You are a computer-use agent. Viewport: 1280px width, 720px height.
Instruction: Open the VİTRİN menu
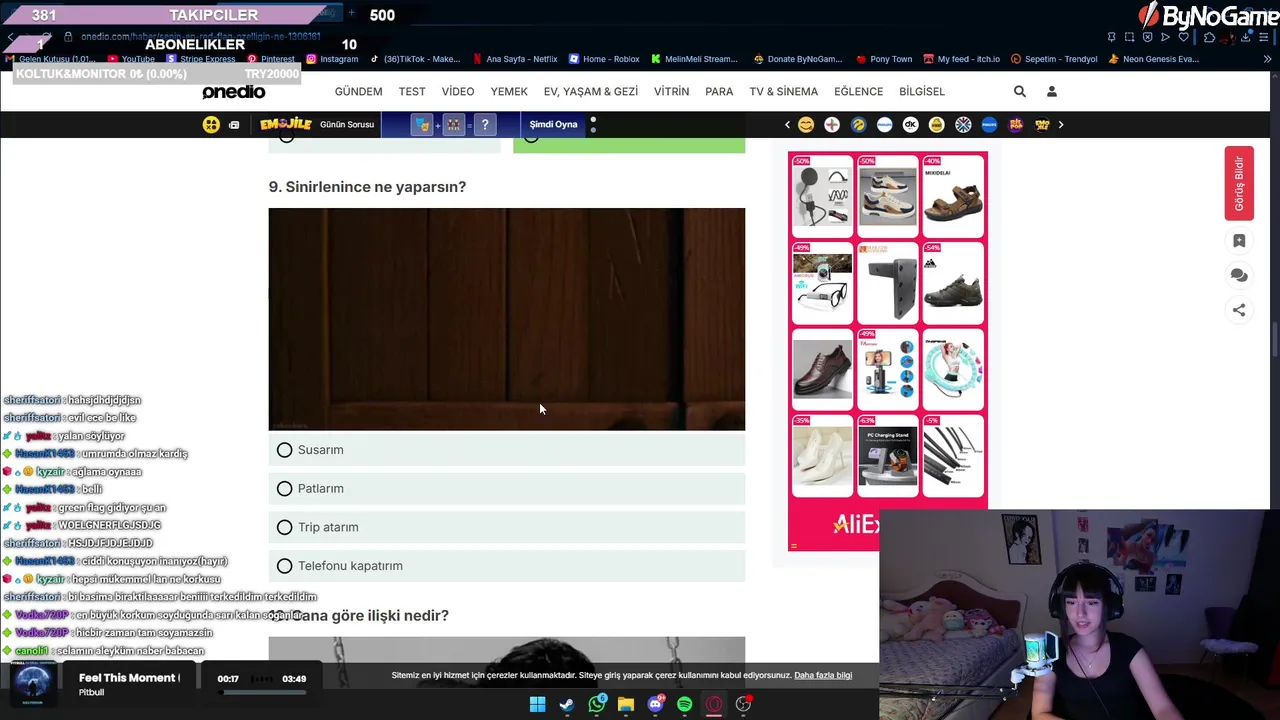point(671,91)
